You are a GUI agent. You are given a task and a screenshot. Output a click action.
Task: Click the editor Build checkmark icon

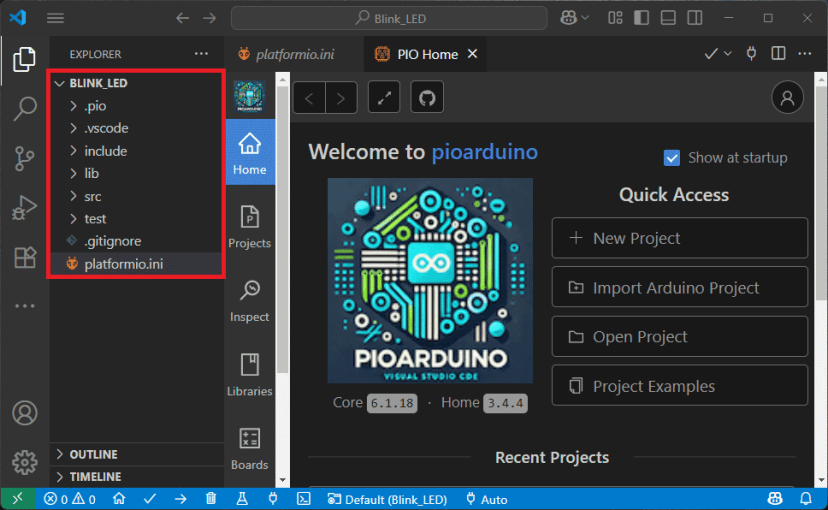click(711, 54)
